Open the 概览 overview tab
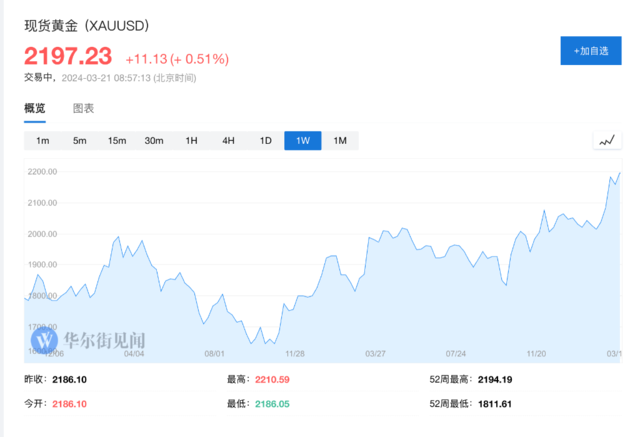The height and width of the screenshot is (437, 640). point(35,108)
